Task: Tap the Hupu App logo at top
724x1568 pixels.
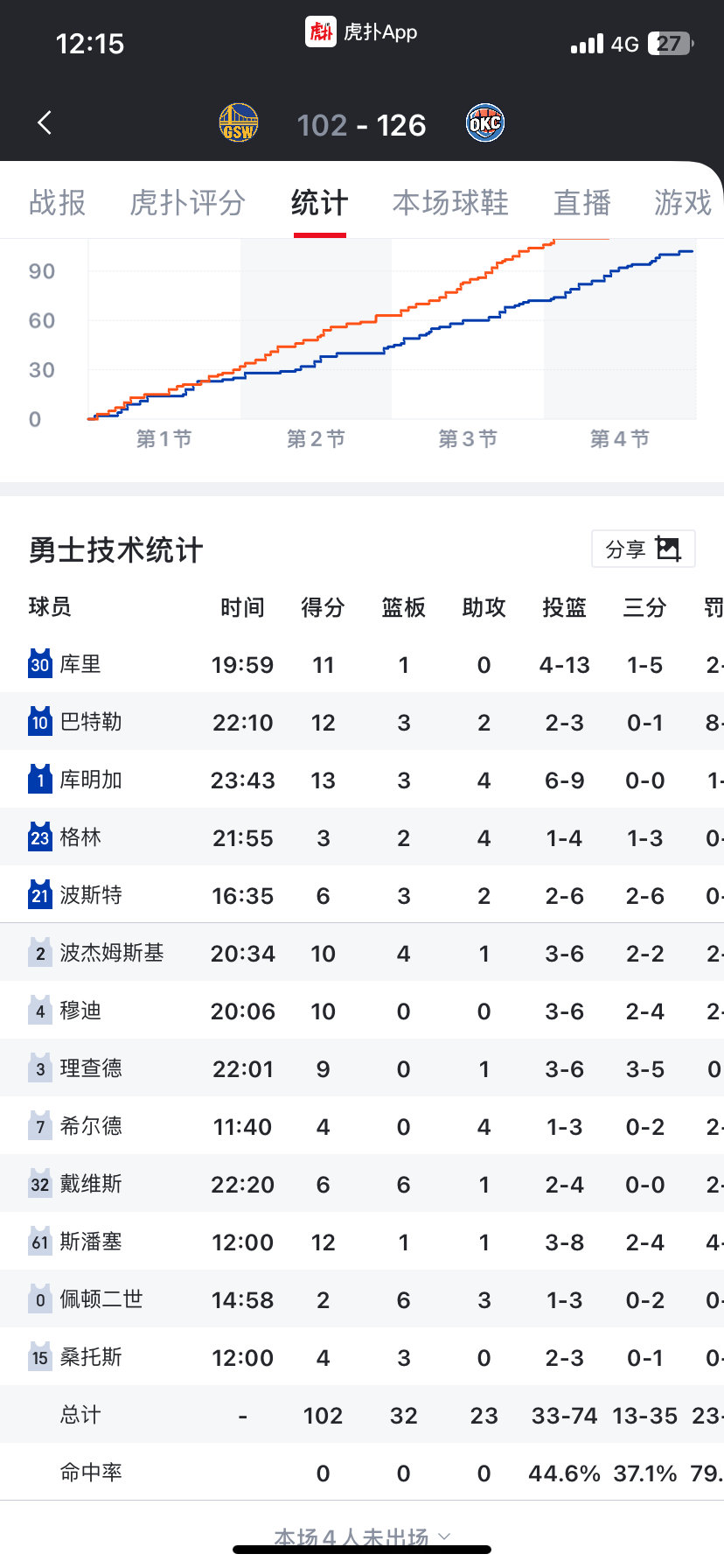Action: tap(321, 32)
